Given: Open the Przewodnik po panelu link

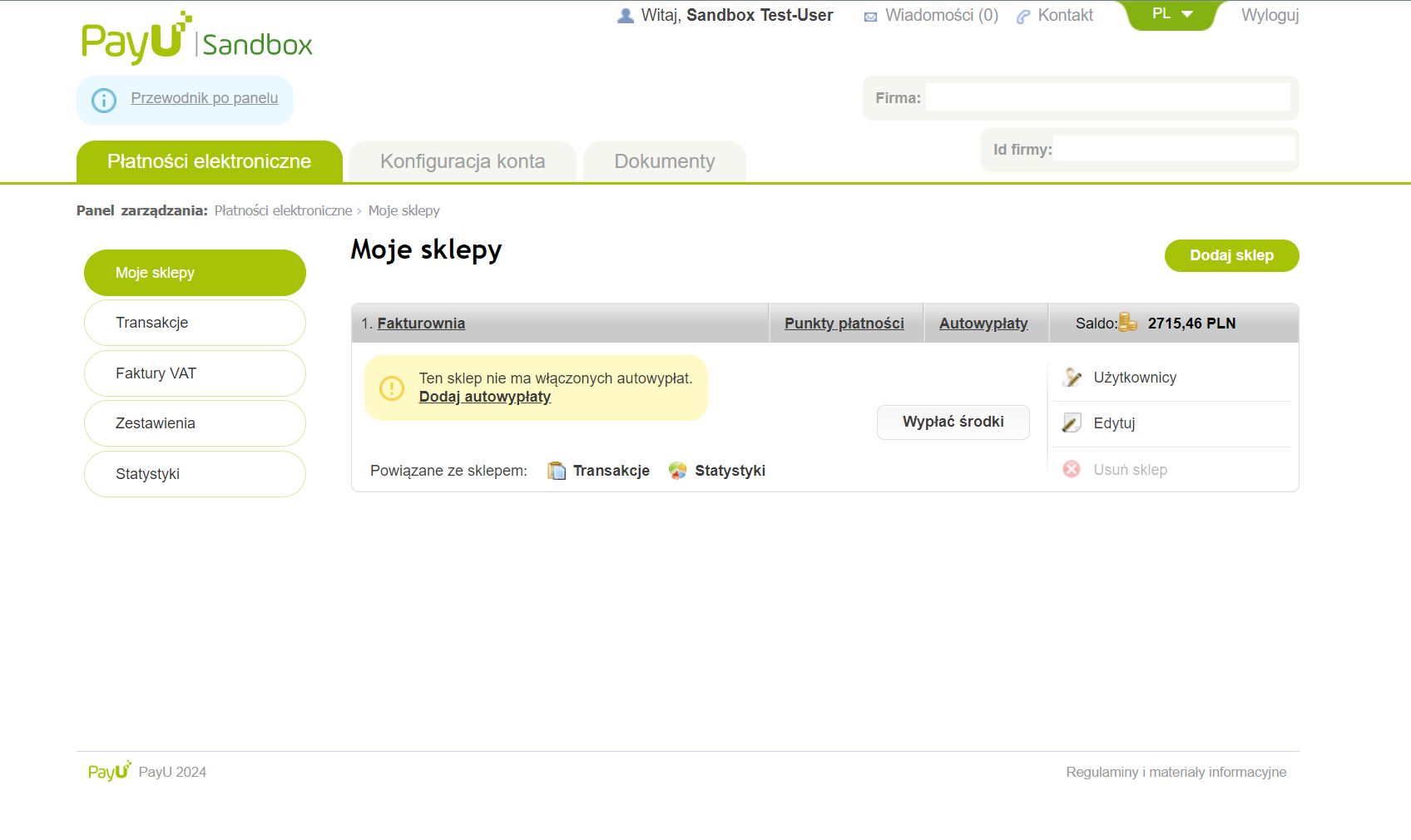Looking at the screenshot, I should (x=205, y=98).
